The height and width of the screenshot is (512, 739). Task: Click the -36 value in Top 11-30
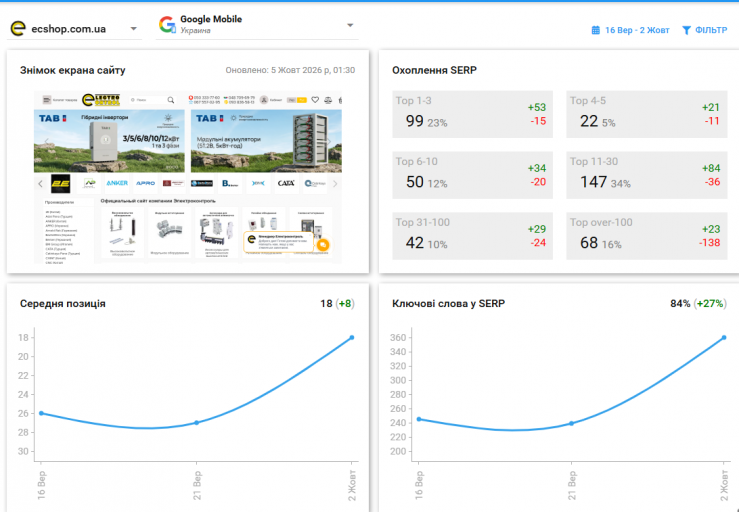(x=713, y=182)
